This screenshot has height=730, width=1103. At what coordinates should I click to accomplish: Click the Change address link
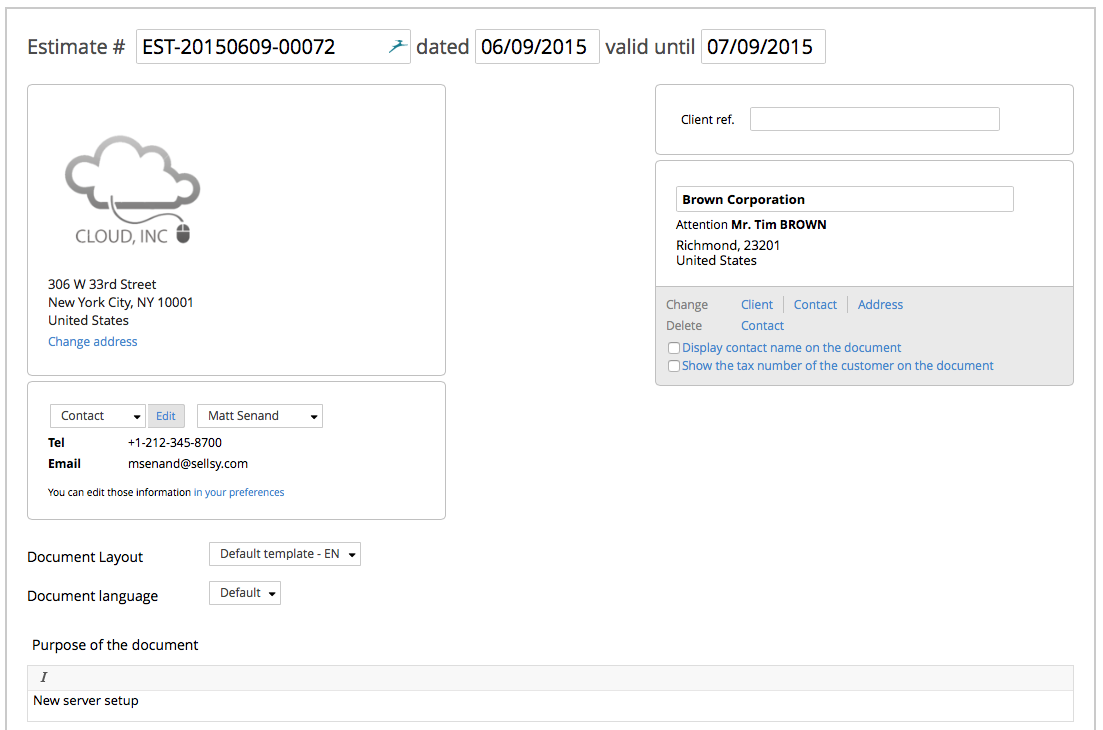tap(93, 342)
